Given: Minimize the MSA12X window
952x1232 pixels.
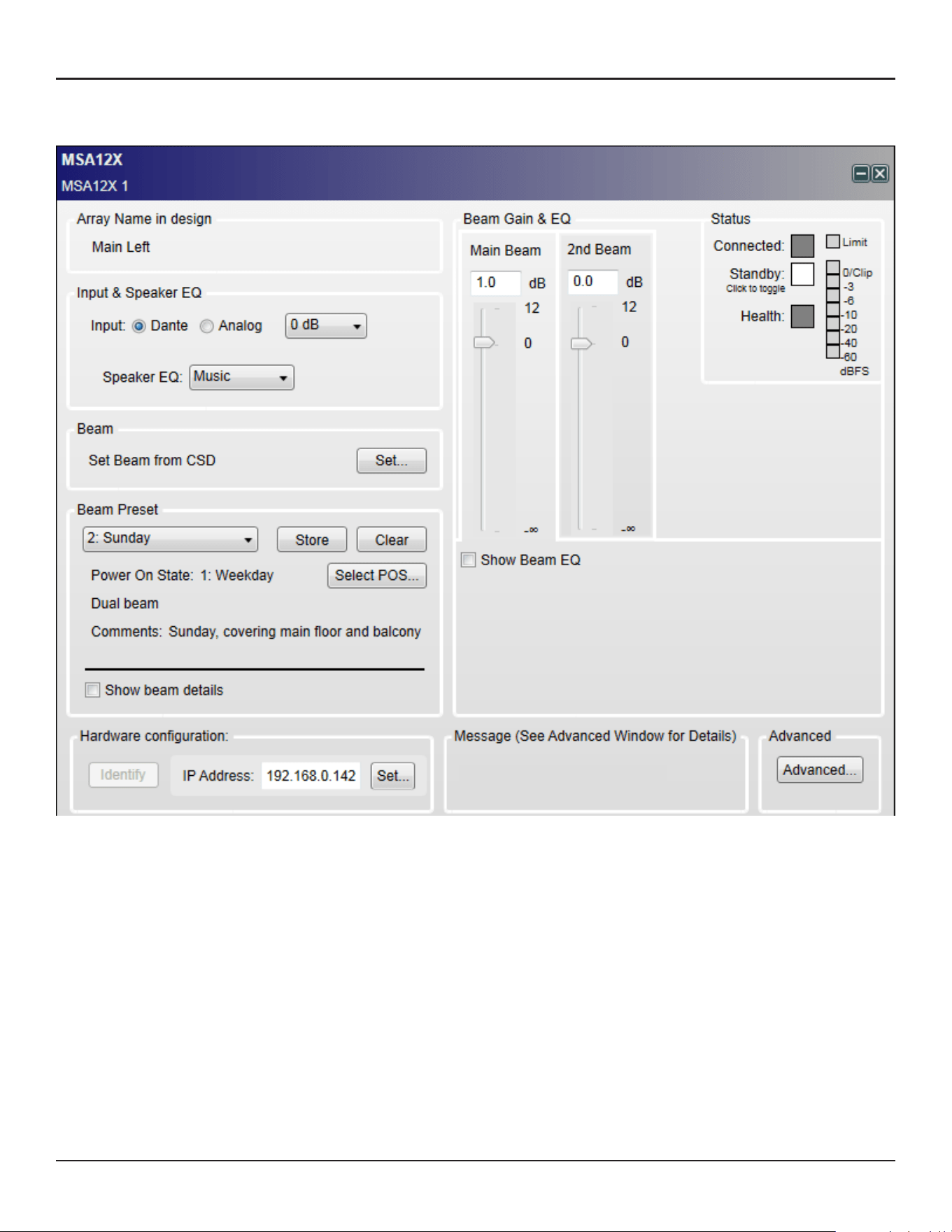Looking at the screenshot, I should tap(861, 174).
